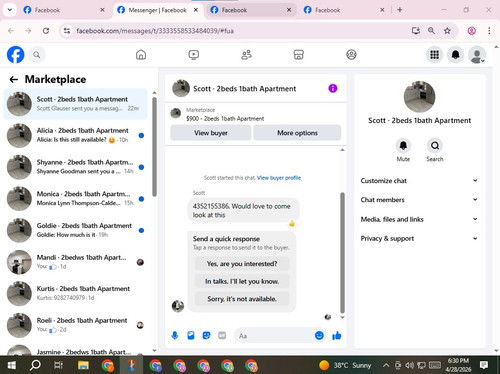Open the Groups icon in top navigation
Screen dimensions: 500x374
click(351, 55)
